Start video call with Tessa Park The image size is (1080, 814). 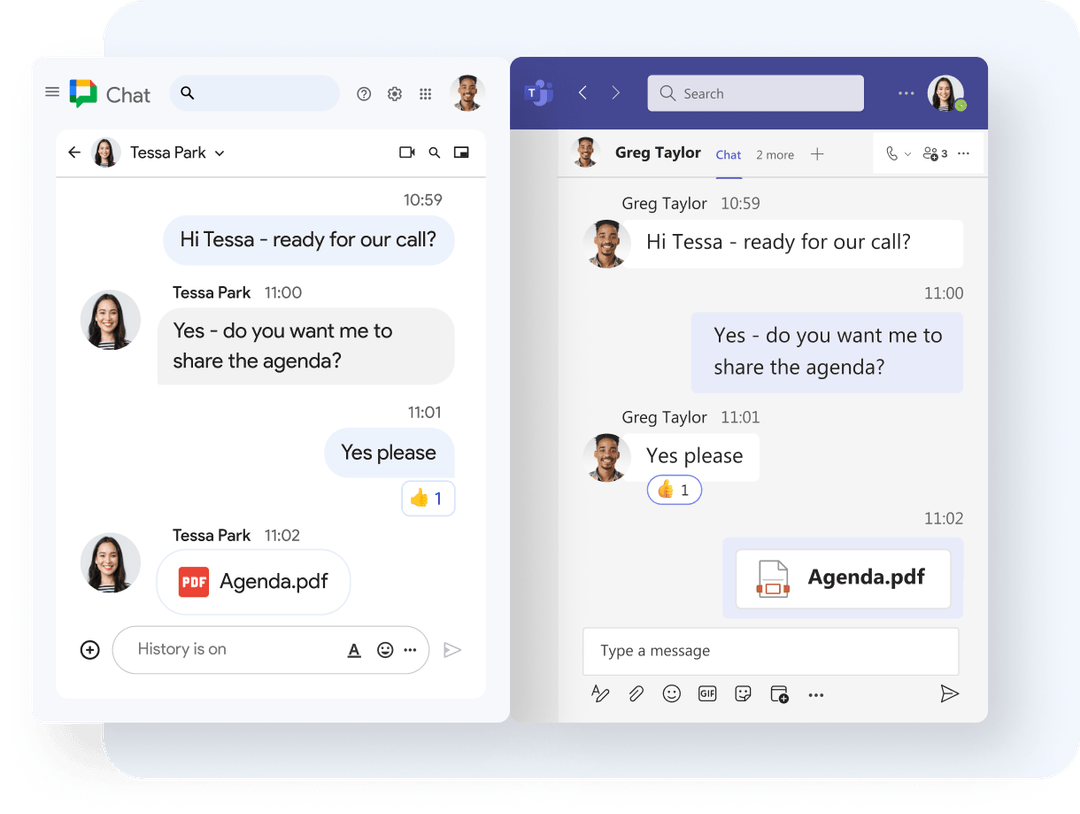pyautogui.click(x=407, y=152)
